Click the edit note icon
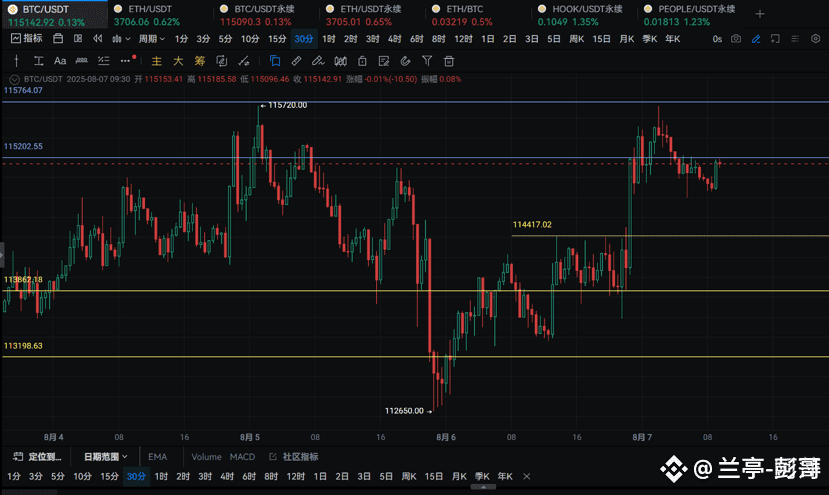This screenshot has height=495, width=829. [384, 61]
